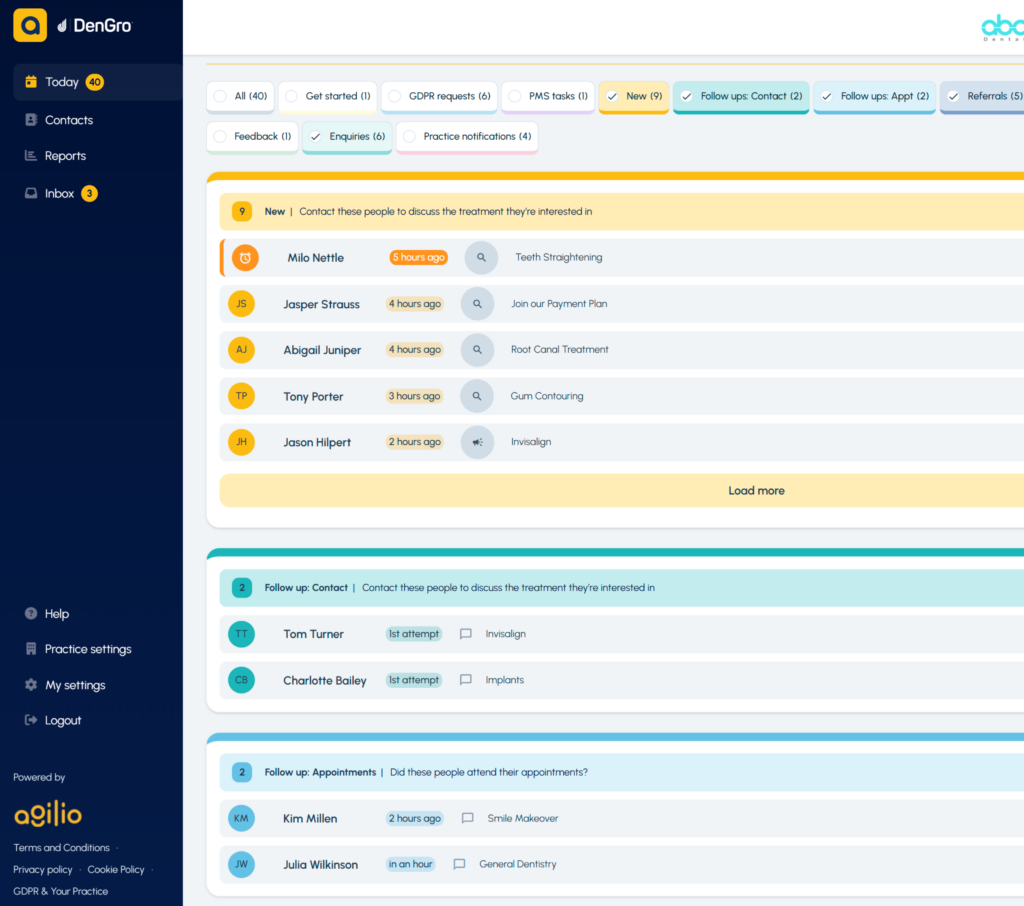Image resolution: width=1024 pixels, height=906 pixels.
Task: Open Milo Nettle's lead
Action: click(x=622, y=257)
